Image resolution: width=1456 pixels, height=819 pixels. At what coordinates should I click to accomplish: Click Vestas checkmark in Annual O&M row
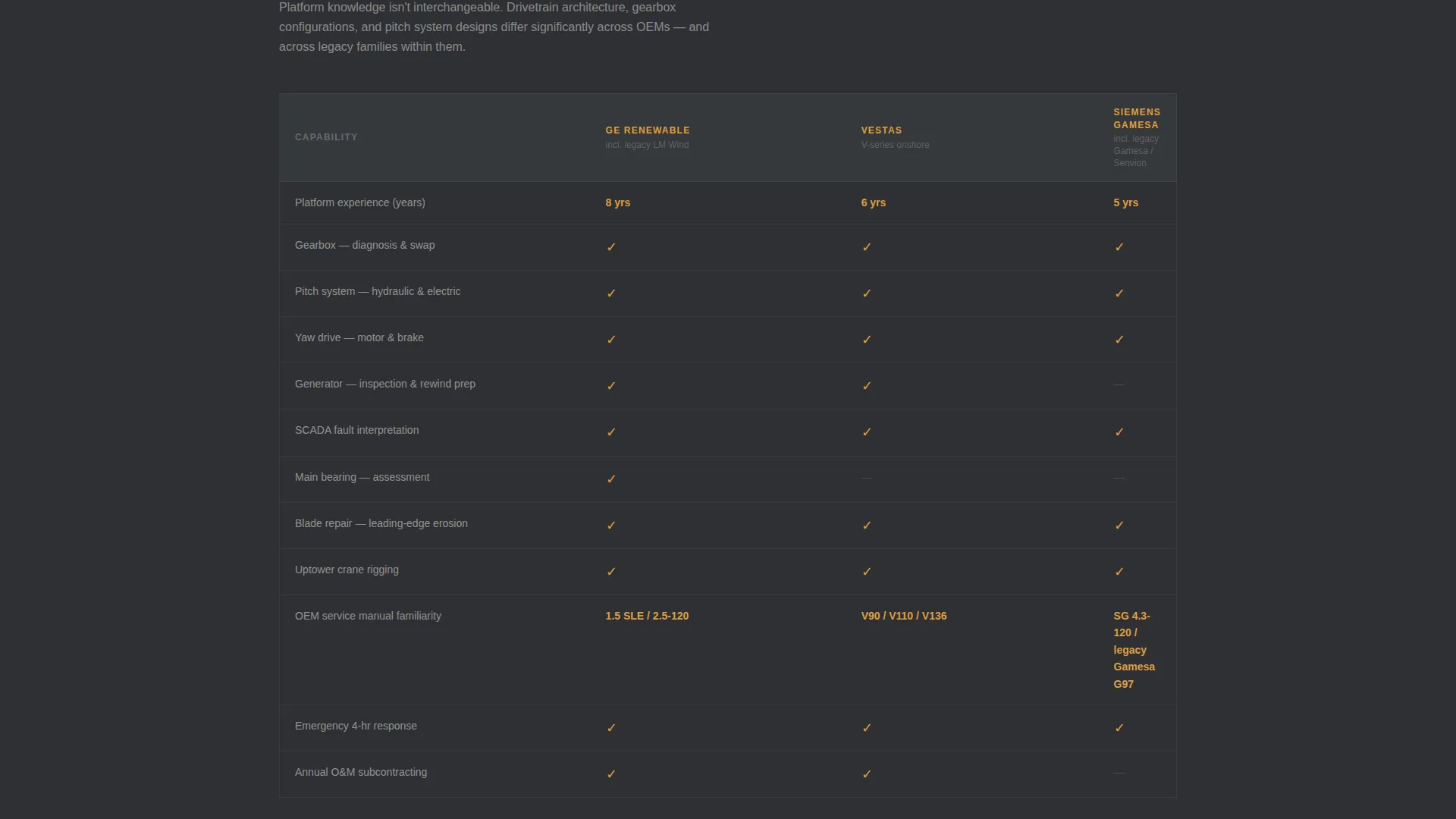pos(867,774)
